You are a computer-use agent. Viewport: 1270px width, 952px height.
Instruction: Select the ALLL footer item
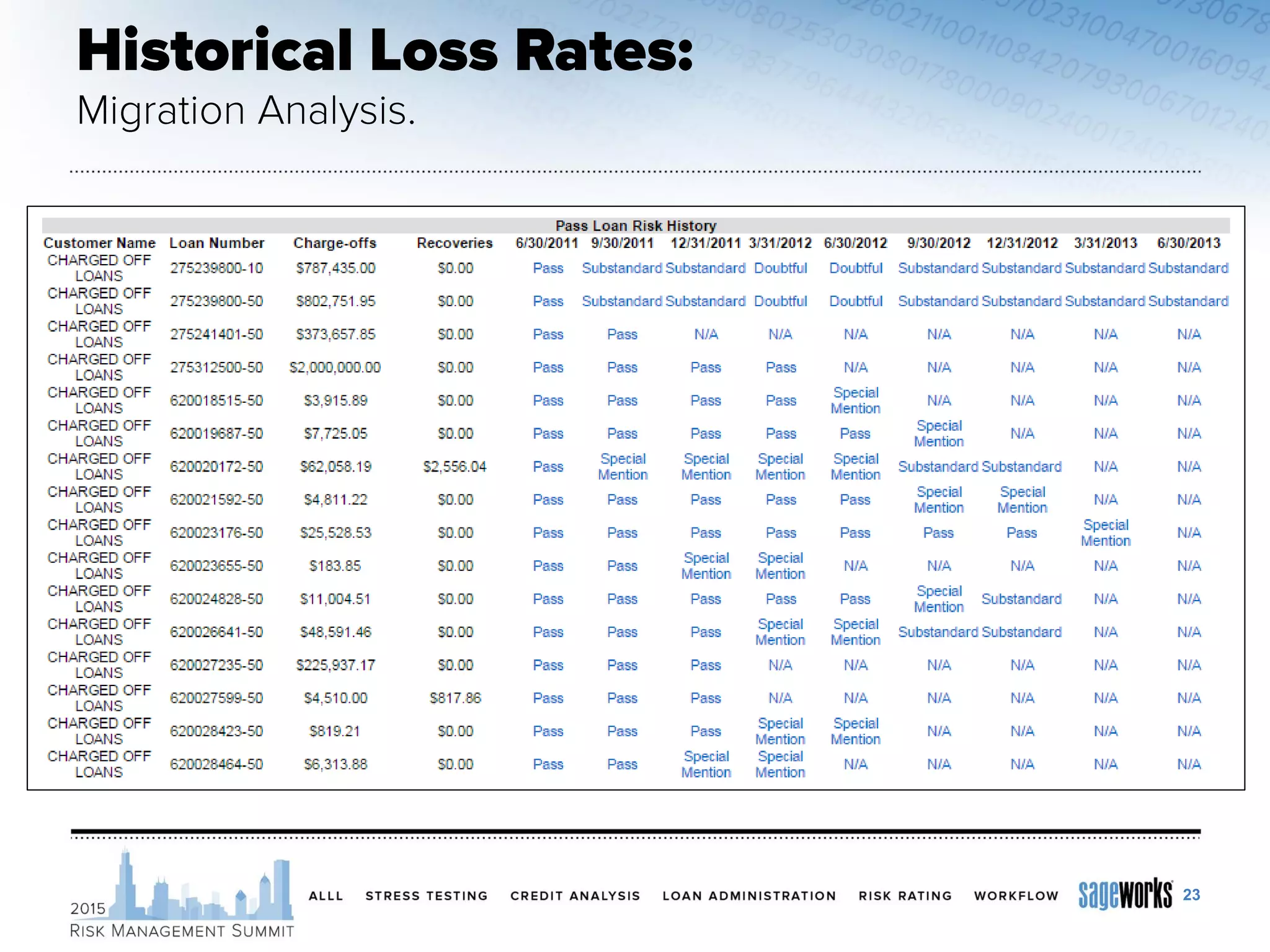pos(326,896)
